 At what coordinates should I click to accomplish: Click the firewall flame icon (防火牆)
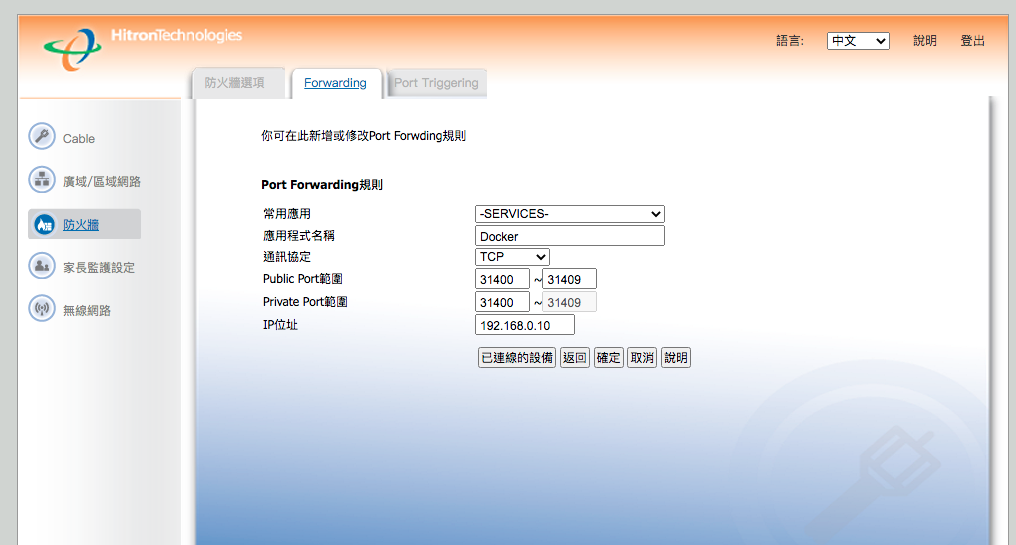click(x=44, y=224)
